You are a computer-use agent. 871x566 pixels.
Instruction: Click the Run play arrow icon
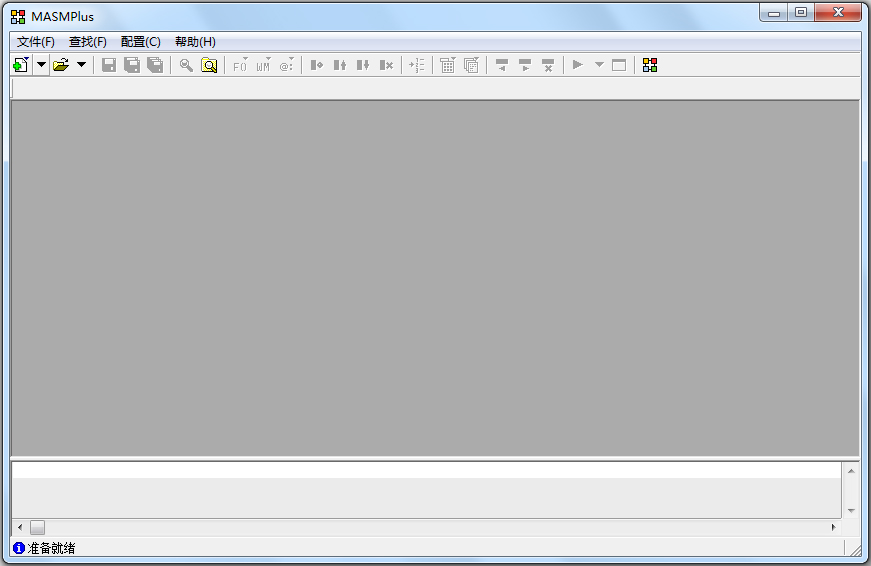pos(577,65)
